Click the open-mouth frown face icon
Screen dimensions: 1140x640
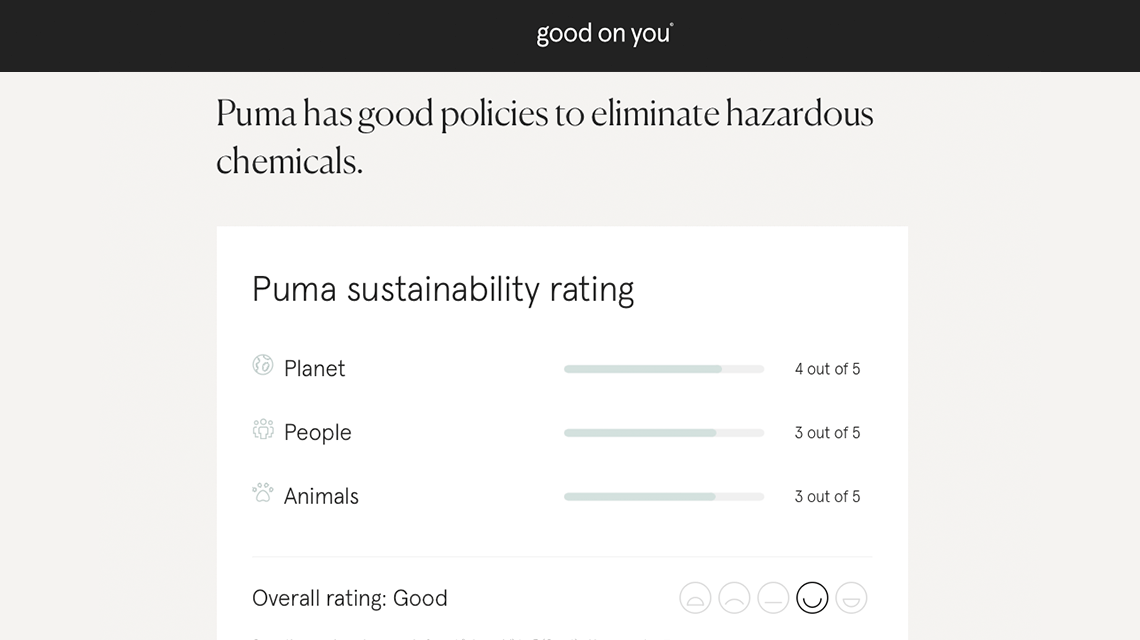(695, 598)
